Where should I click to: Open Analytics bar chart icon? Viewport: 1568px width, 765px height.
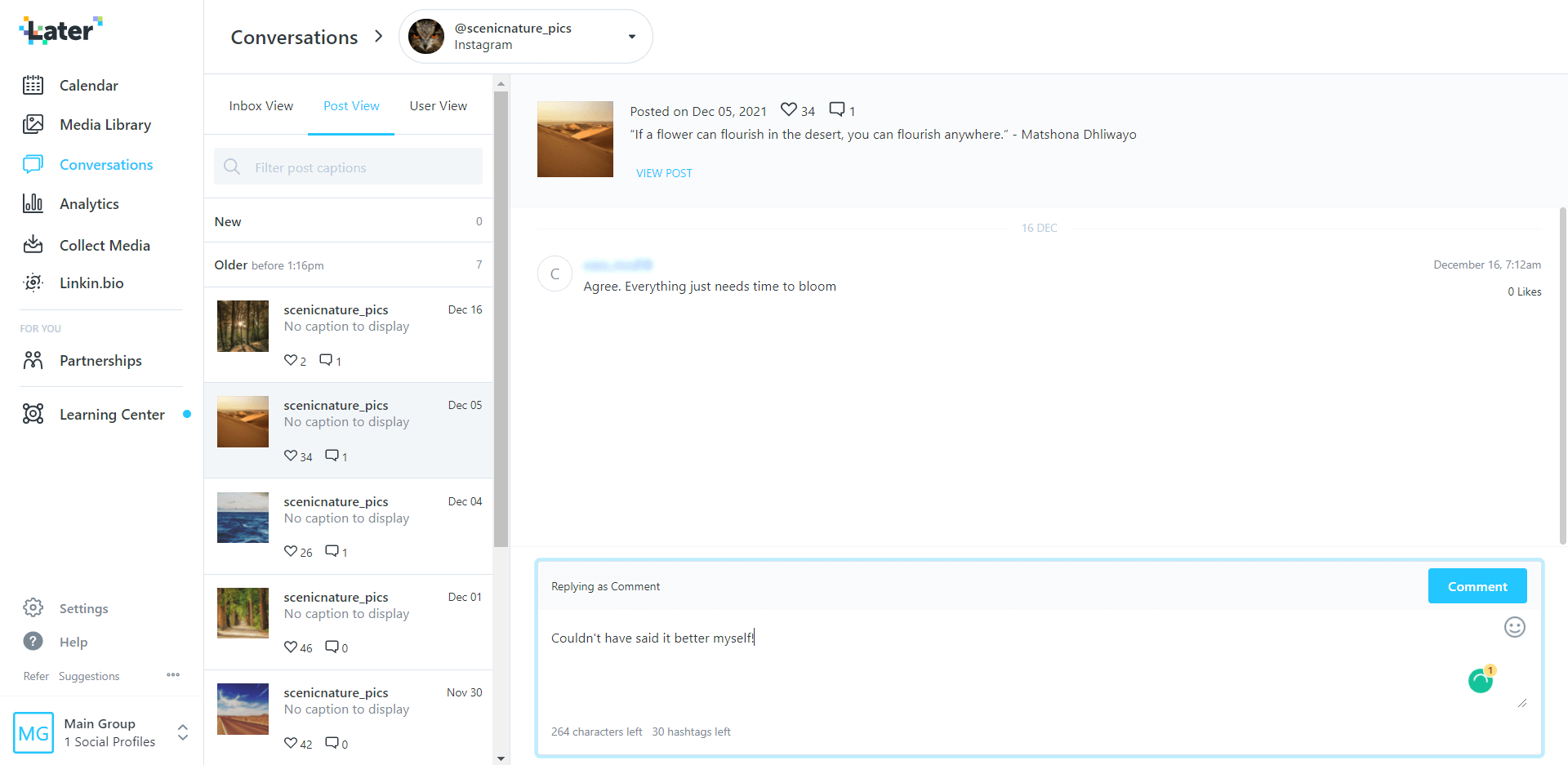click(x=33, y=203)
